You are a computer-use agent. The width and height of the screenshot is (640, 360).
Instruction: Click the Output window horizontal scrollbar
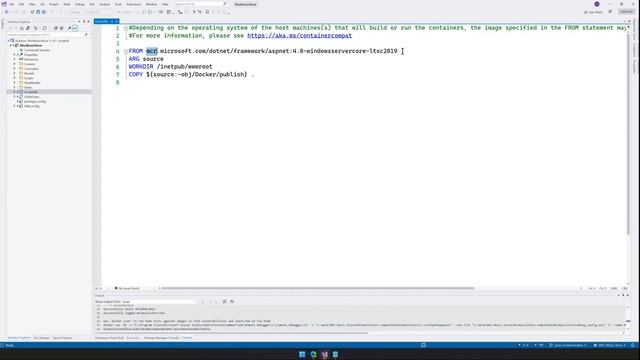233,333
